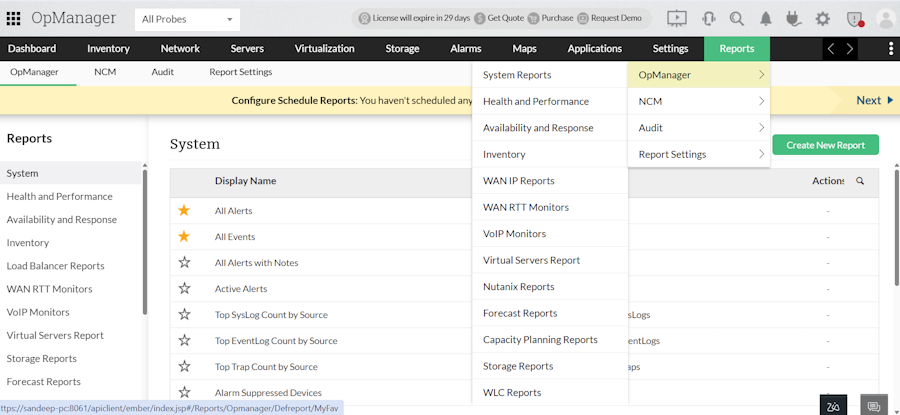Choose Nutanix Reports menu item
900x415 pixels.
[x=550, y=286]
